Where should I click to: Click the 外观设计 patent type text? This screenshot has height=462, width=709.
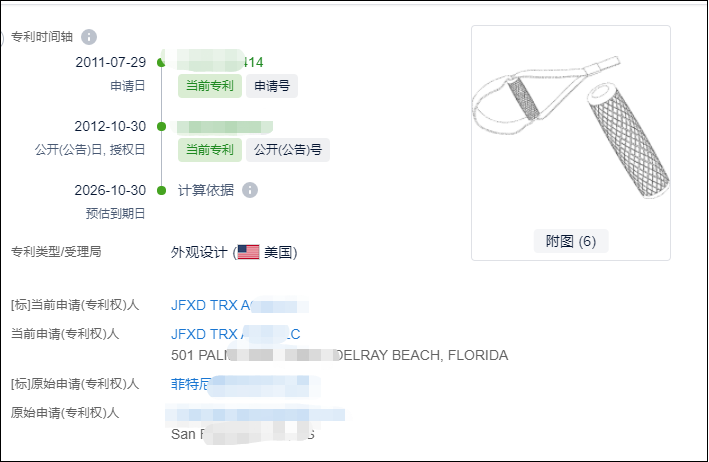point(200,252)
